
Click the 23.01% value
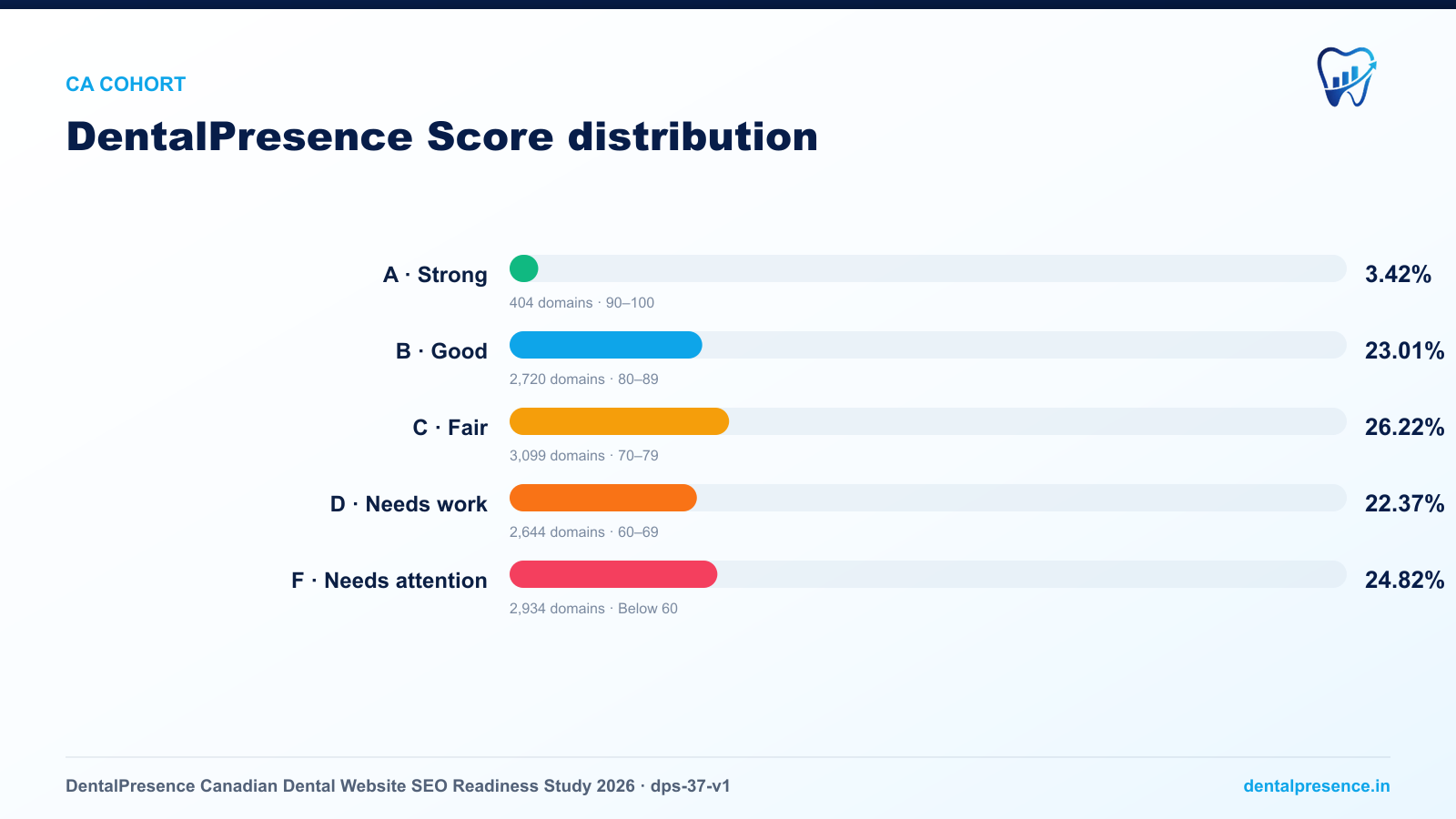click(1404, 351)
